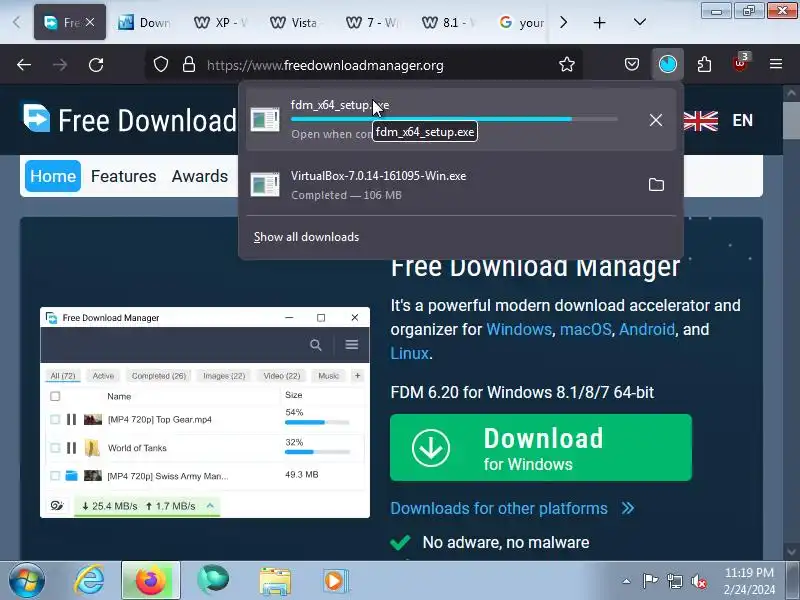
Task: Switch to the Windows 7 Wikipedia tab
Action: click(373, 22)
